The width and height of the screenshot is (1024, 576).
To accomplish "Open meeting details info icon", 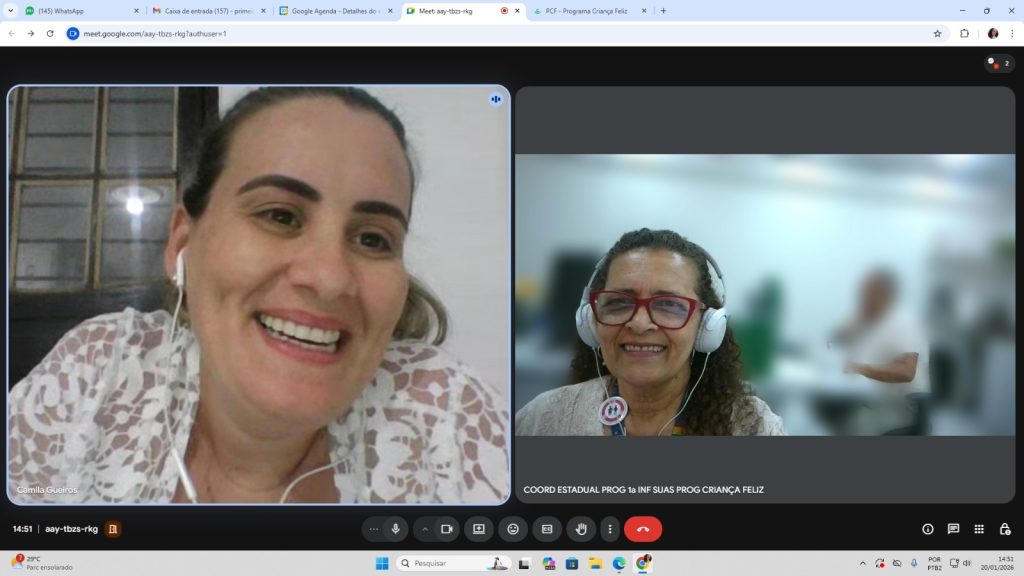I will pos(928,529).
